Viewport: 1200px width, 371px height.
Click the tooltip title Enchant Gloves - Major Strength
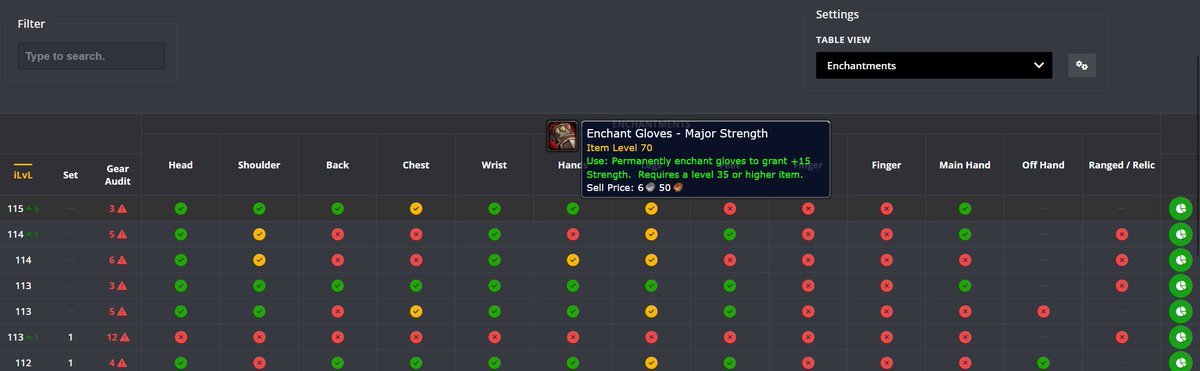coord(677,133)
